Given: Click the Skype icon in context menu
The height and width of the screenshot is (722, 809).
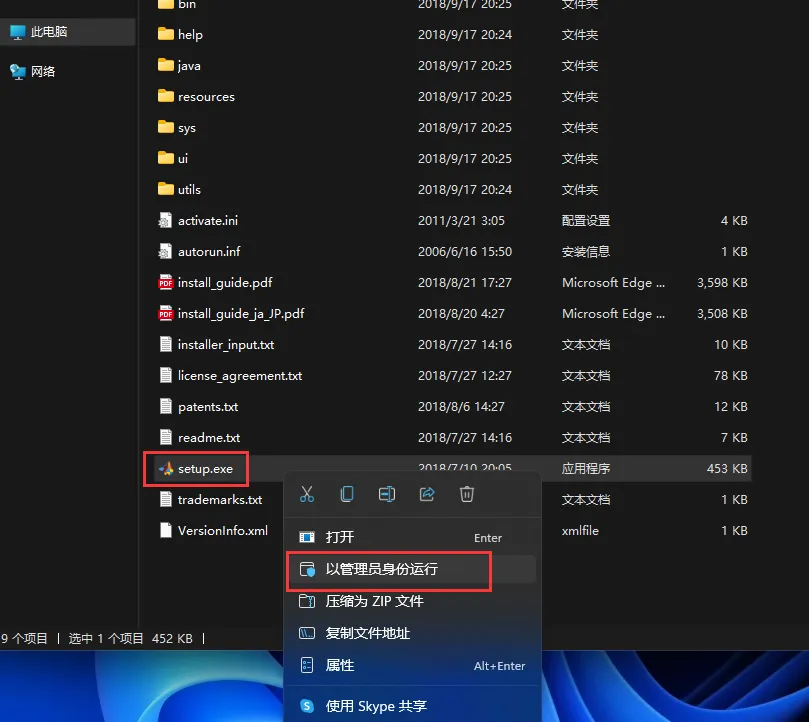Looking at the screenshot, I should pyautogui.click(x=307, y=705).
